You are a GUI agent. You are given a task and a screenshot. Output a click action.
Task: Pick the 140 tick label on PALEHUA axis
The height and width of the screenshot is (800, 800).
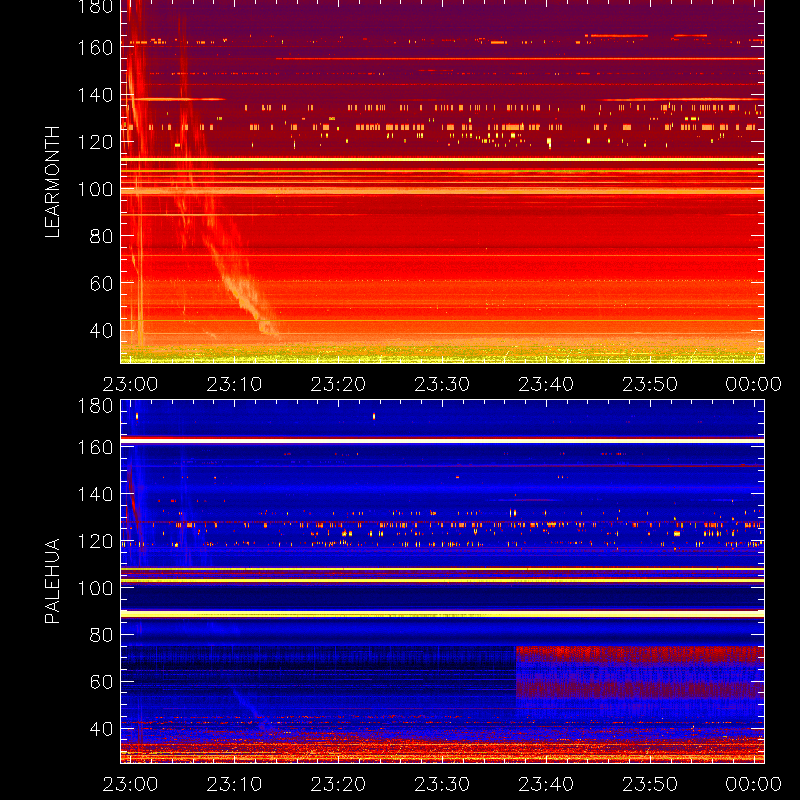pyautogui.click(x=95, y=494)
